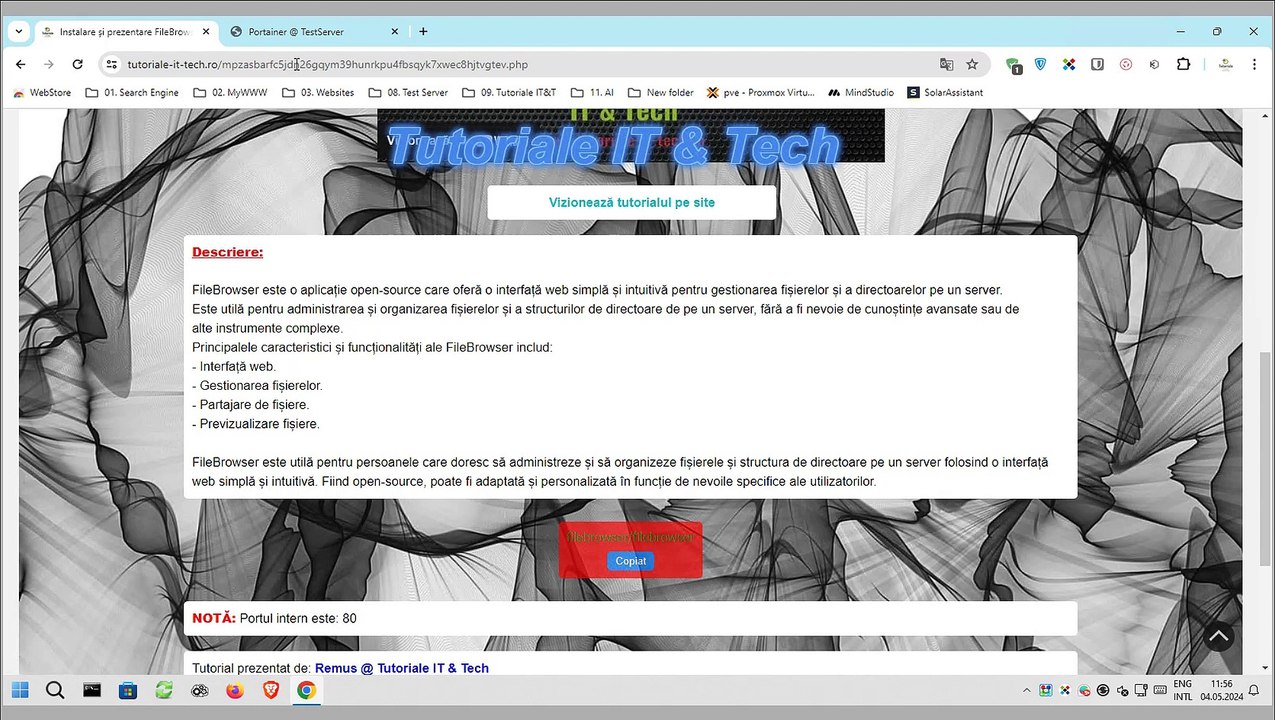The width and height of the screenshot is (1275, 720).
Task: Open the Extensions puzzle menu
Action: tap(1183, 64)
